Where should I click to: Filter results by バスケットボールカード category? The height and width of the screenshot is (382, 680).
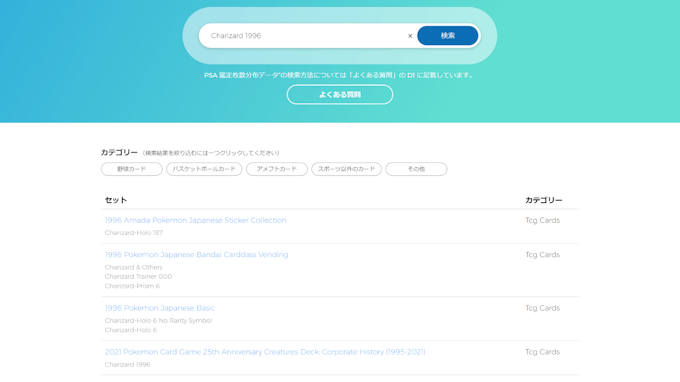(204, 169)
